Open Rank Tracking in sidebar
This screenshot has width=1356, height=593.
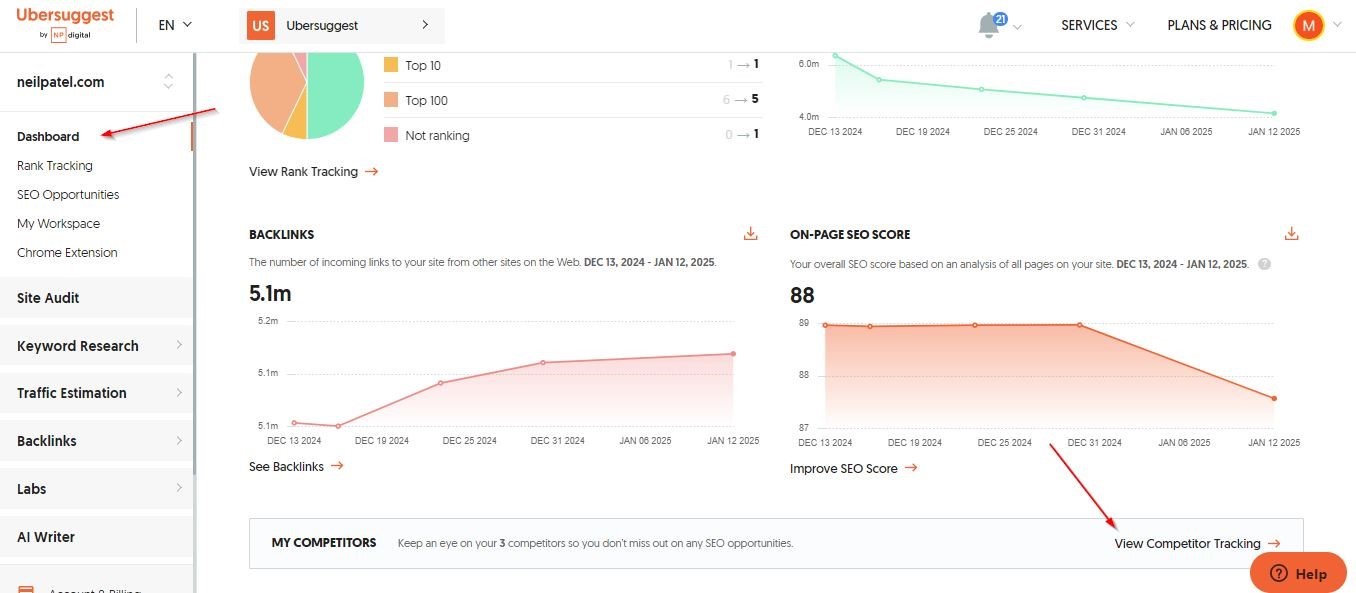pos(55,166)
